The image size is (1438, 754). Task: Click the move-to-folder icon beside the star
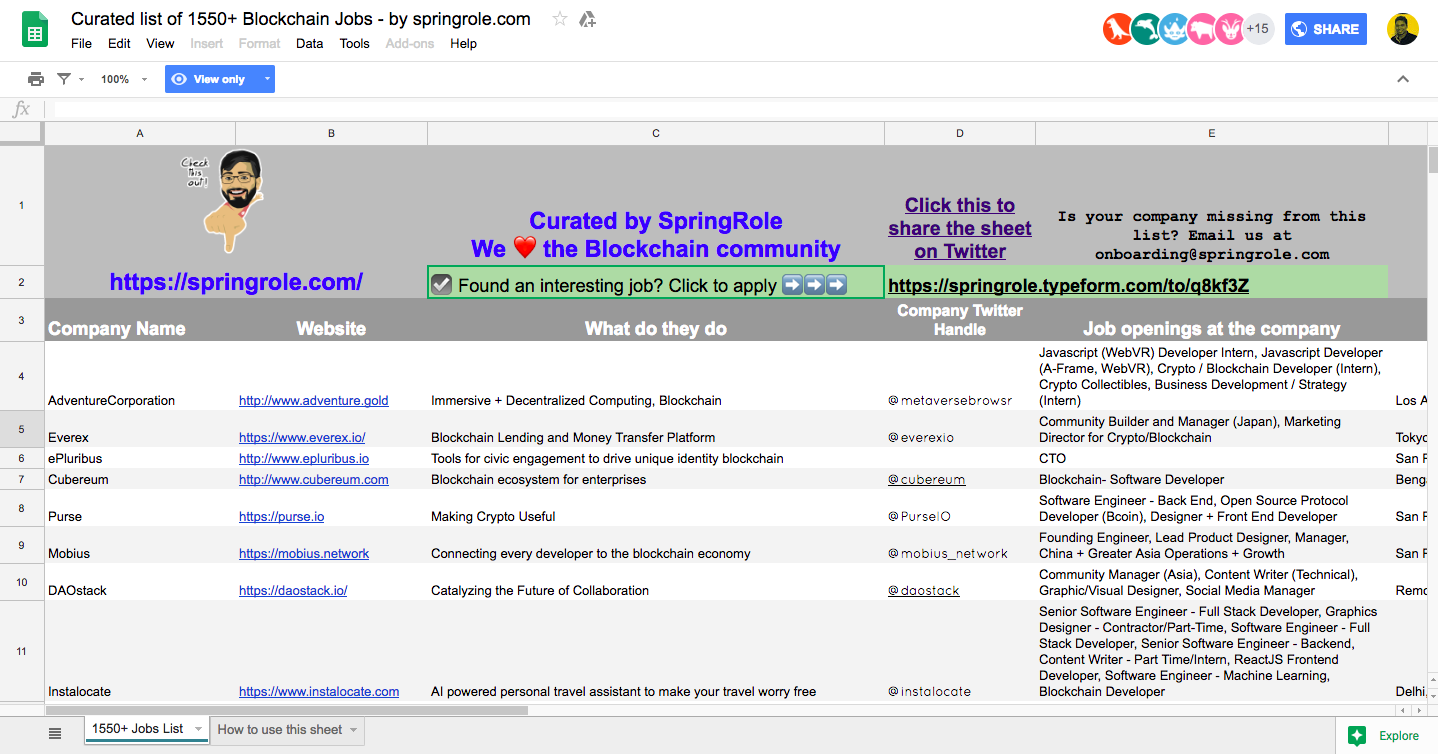(588, 19)
